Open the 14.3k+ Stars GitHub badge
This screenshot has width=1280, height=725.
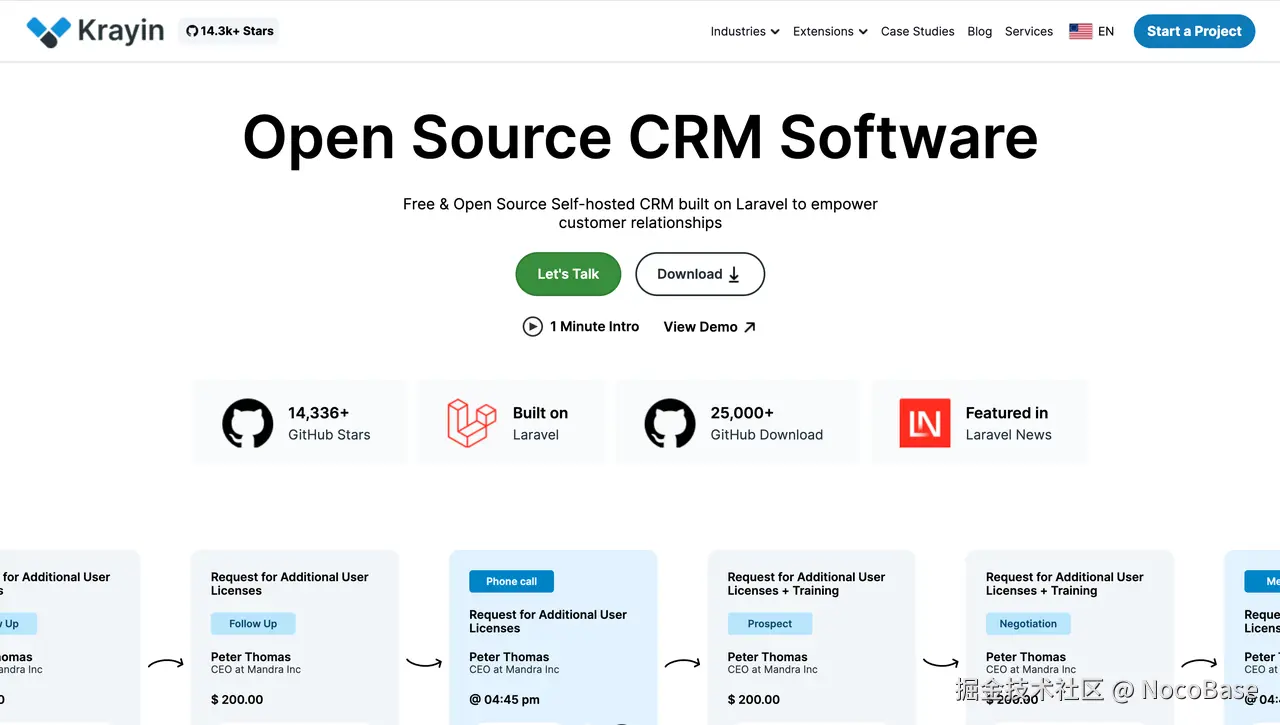tap(230, 31)
